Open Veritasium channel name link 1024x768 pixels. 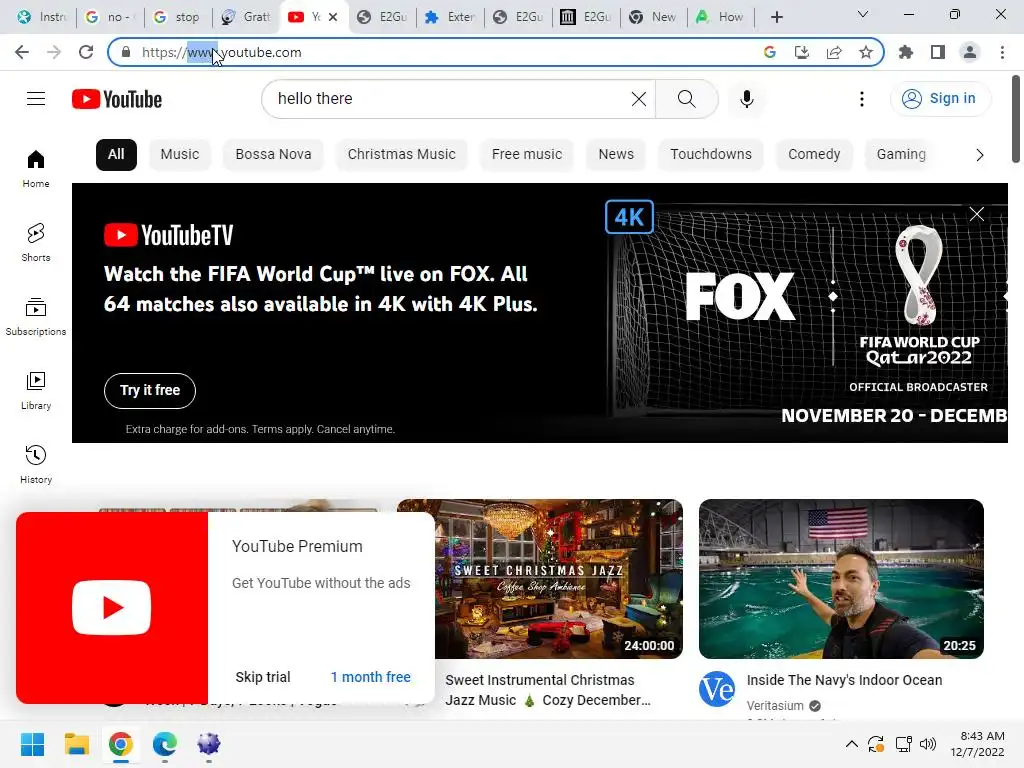(775, 706)
